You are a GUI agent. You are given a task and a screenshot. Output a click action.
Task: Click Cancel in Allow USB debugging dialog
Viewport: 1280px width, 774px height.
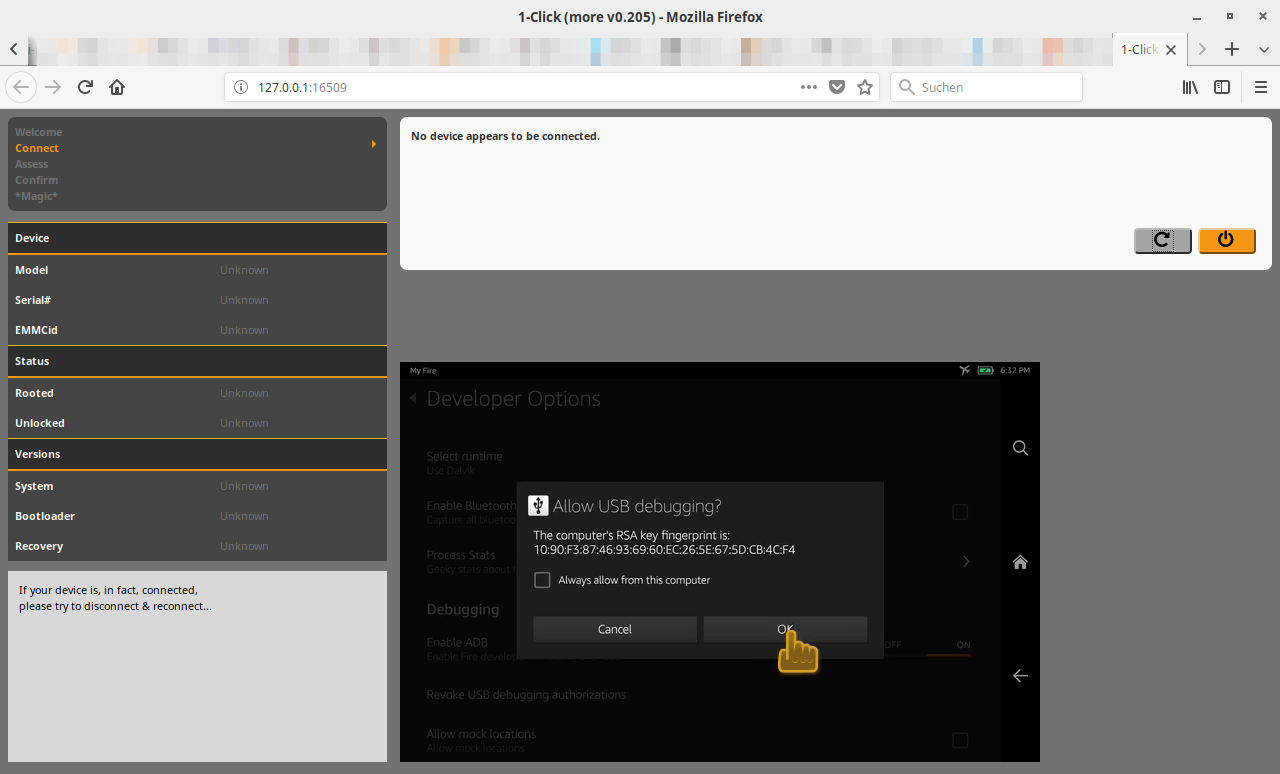(x=615, y=629)
